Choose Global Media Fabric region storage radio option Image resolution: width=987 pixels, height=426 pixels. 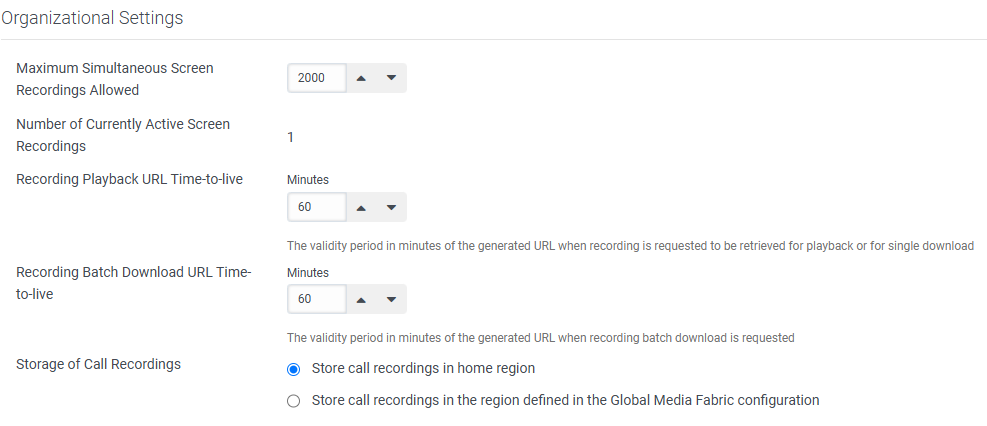[x=293, y=401]
